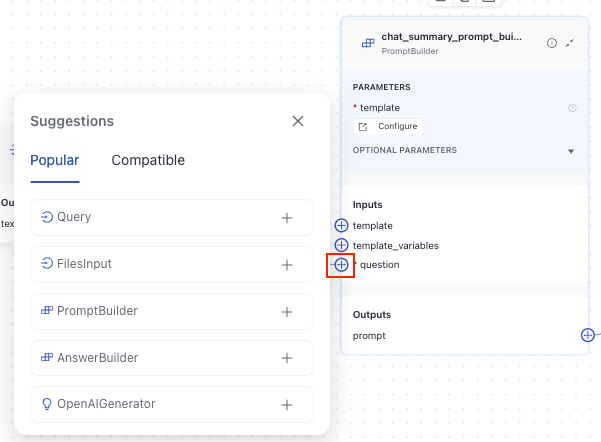The image size is (601, 442).
Task: Click the Query input icon
Action: click(47, 217)
